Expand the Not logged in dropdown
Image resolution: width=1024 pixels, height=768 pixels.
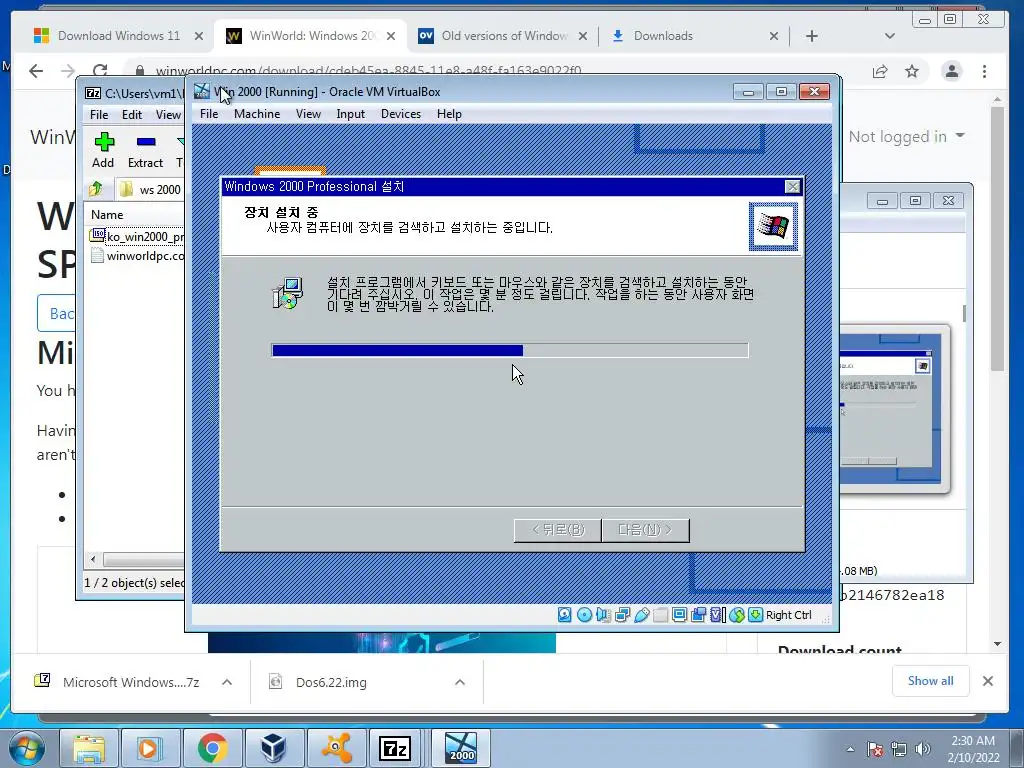tap(906, 136)
